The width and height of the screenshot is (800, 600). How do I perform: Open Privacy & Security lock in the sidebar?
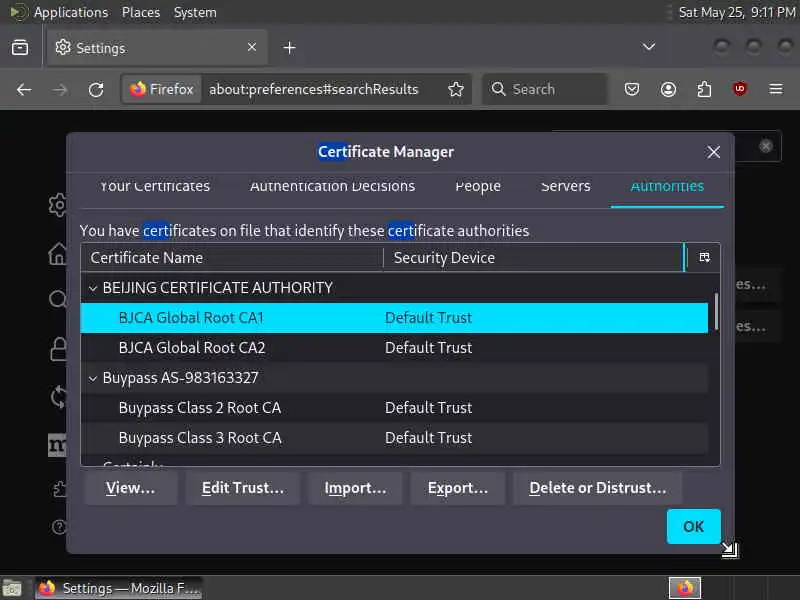[x=58, y=349]
